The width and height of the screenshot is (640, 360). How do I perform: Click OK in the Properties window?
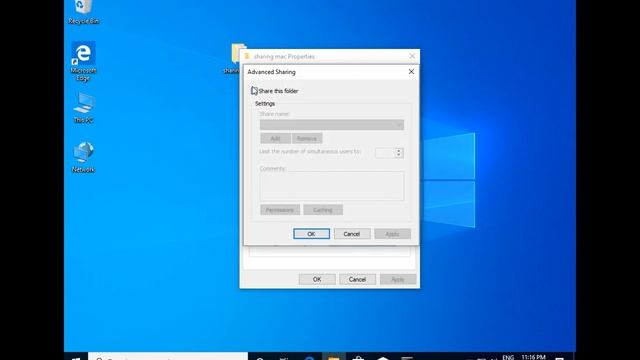[317, 279]
